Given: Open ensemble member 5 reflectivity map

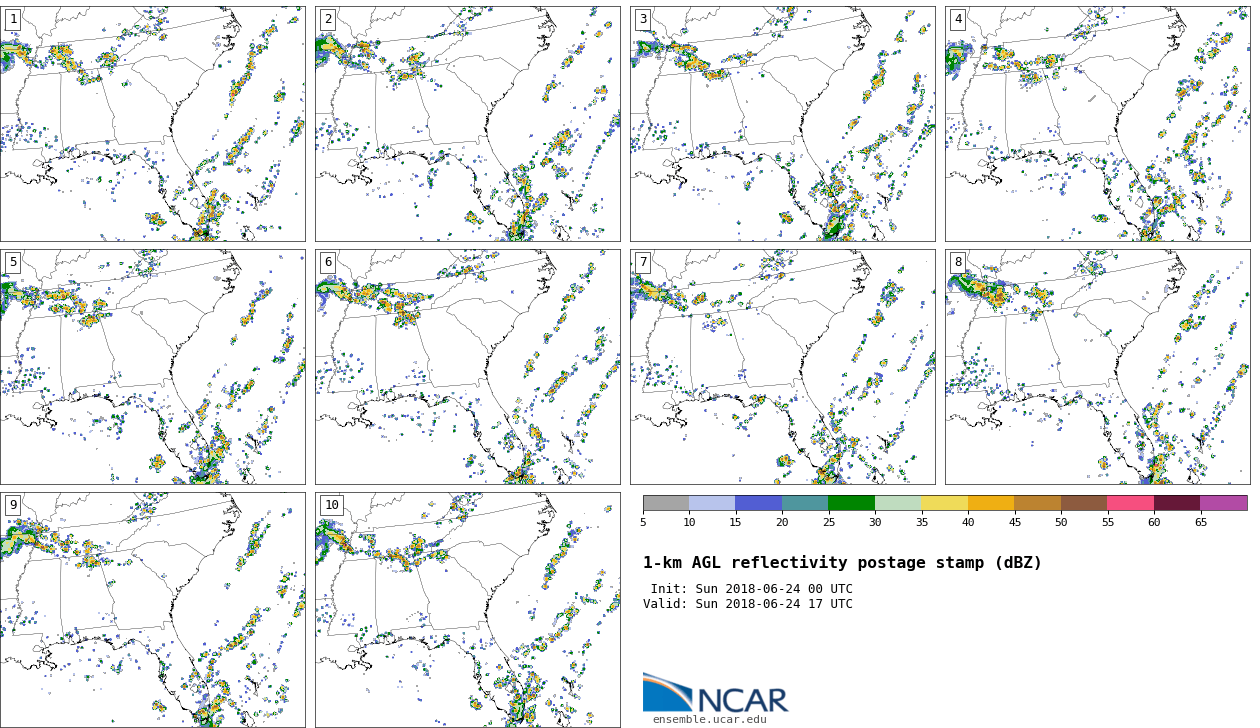Looking at the screenshot, I should pos(152,367).
